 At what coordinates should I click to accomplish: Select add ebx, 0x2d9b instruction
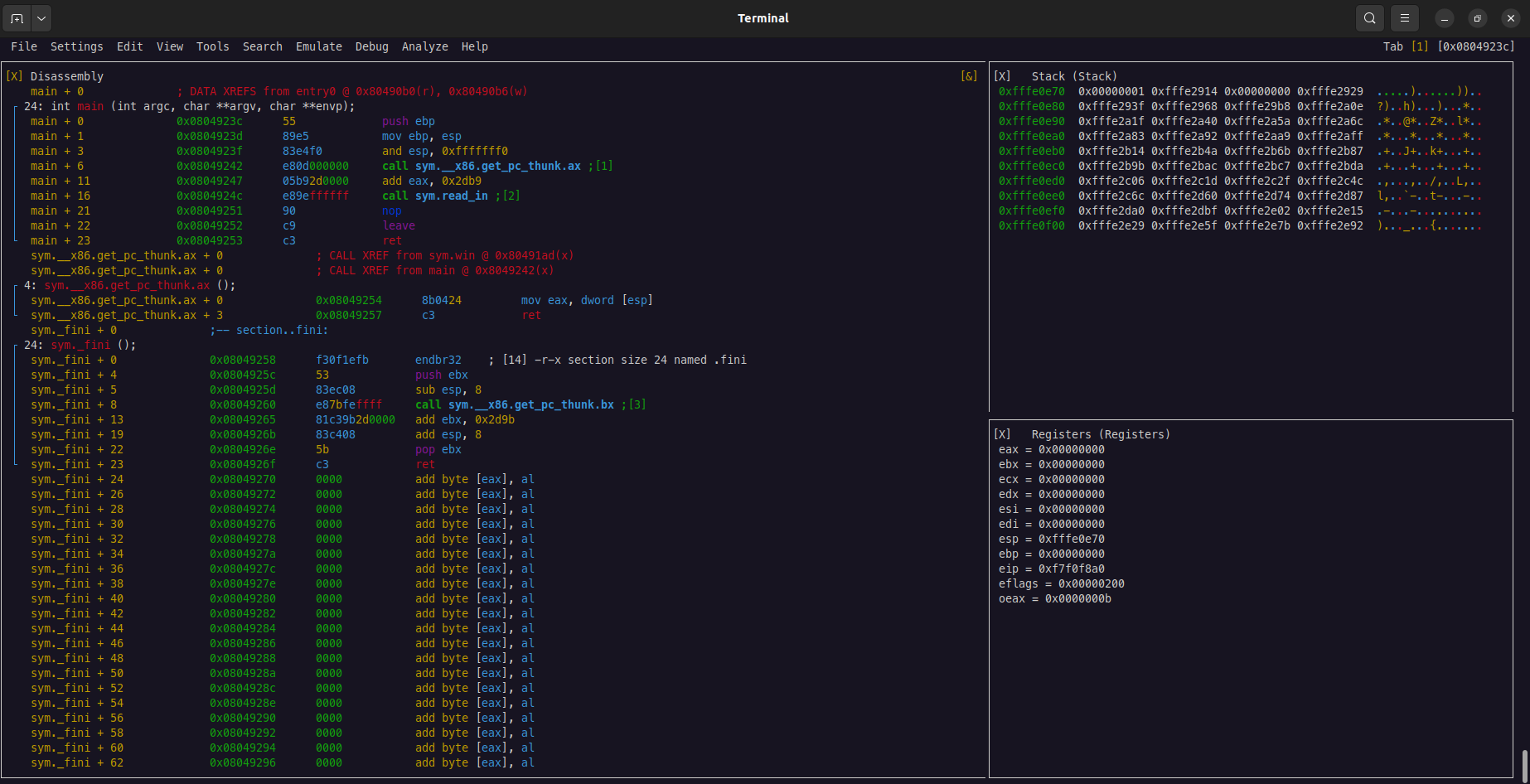pos(465,419)
